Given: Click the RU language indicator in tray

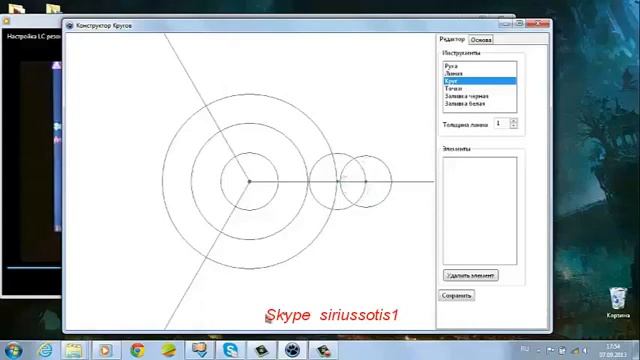Looking at the screenshot, I should (x=525, y=349).
